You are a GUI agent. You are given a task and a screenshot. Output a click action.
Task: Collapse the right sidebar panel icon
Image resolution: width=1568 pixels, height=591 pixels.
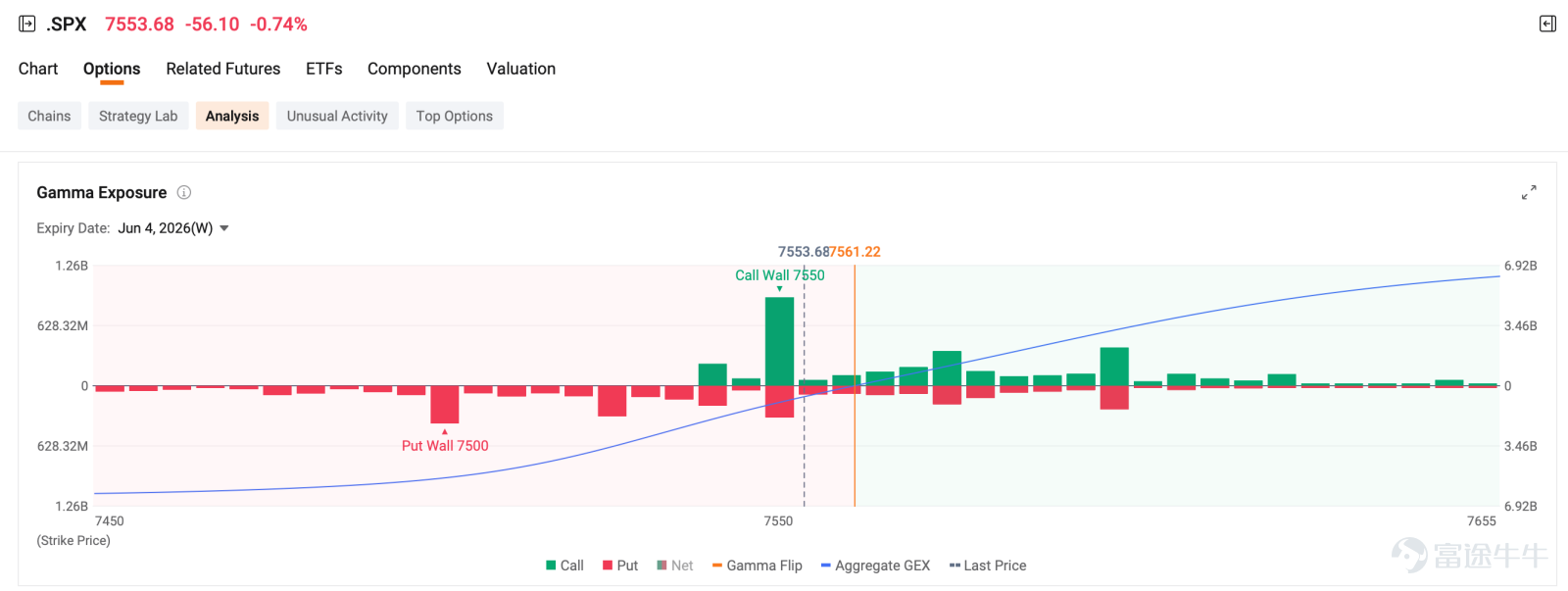pos(1547,24)
